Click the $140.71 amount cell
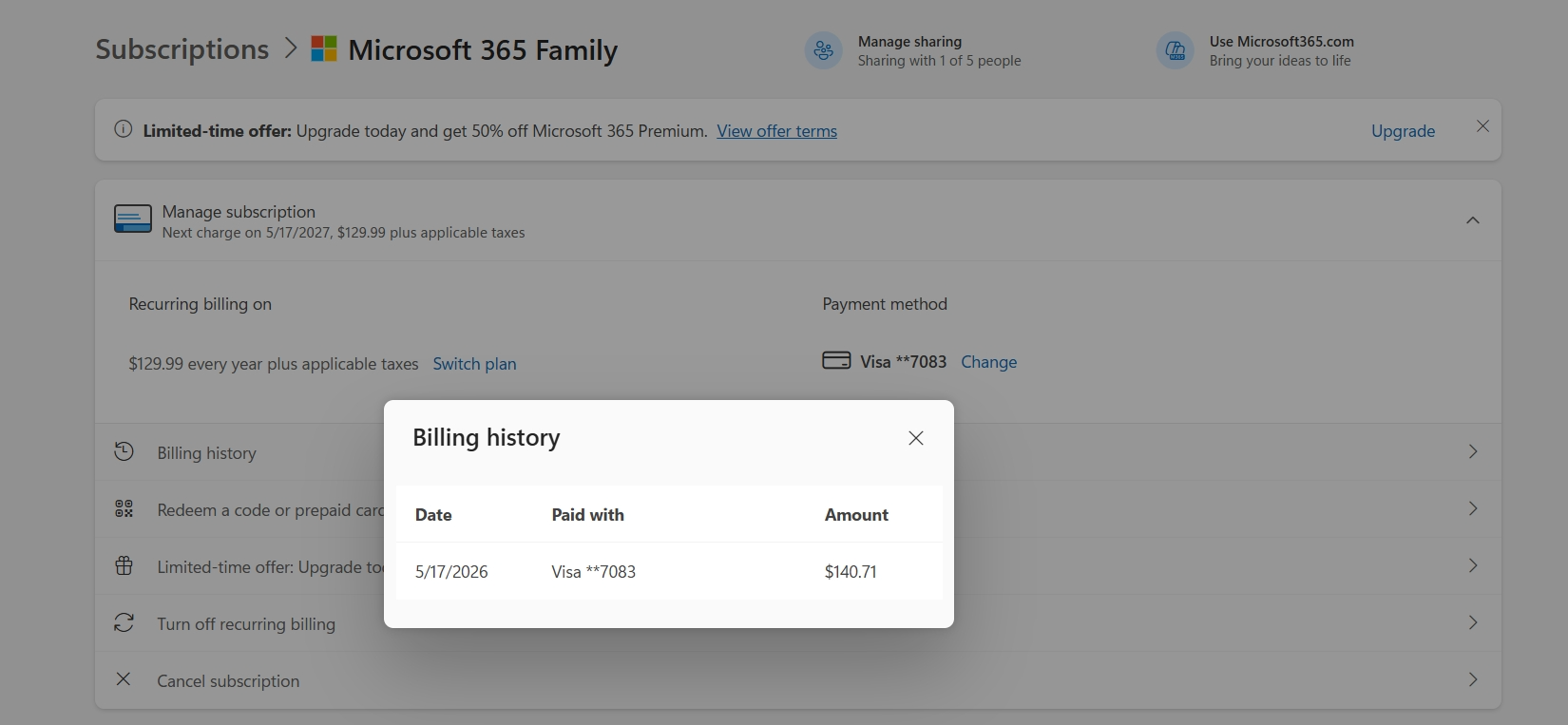The height and width of the screenshot is (725, 1568). pos(851,572)
